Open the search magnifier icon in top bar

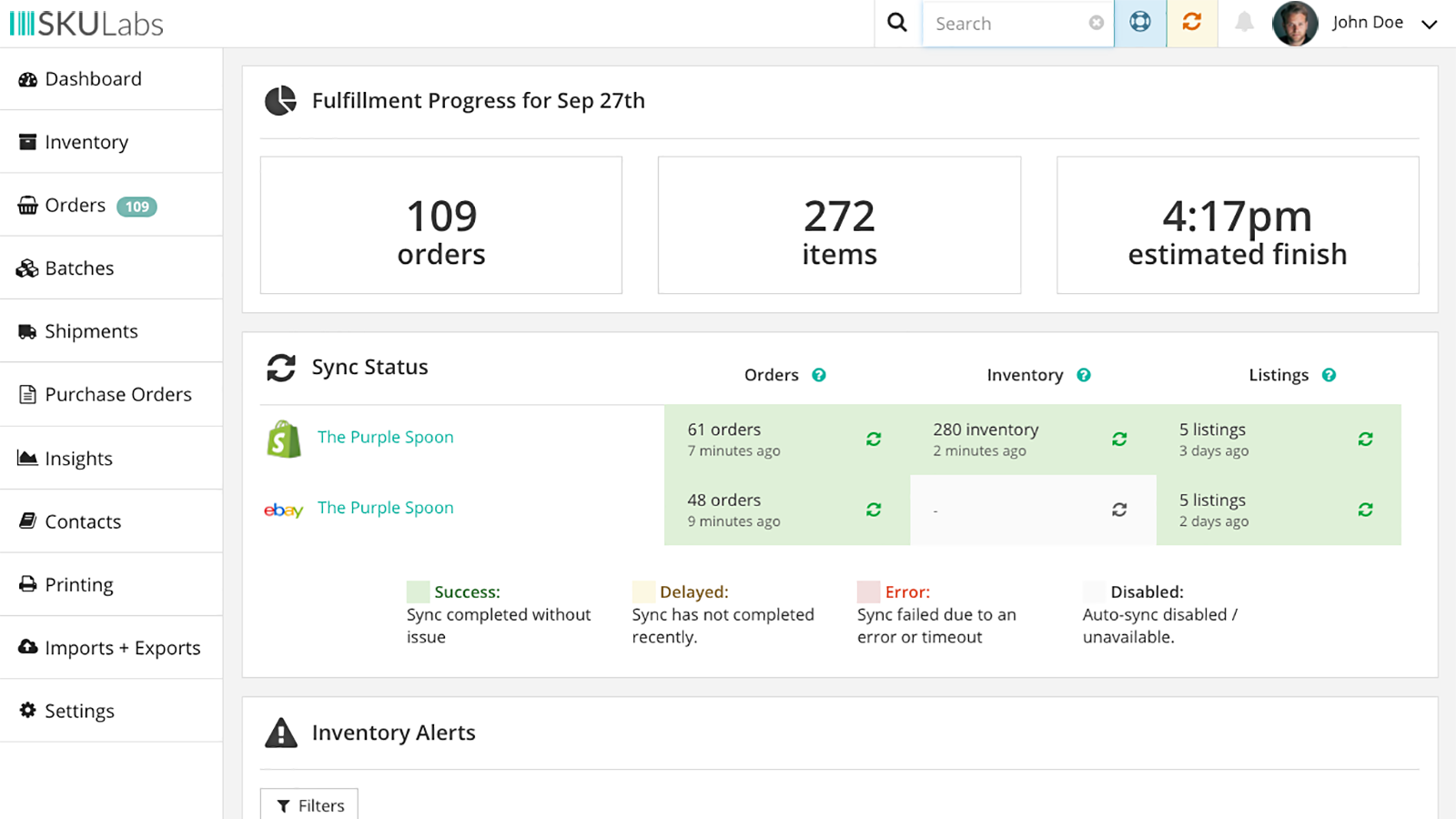tap(897, 23)
